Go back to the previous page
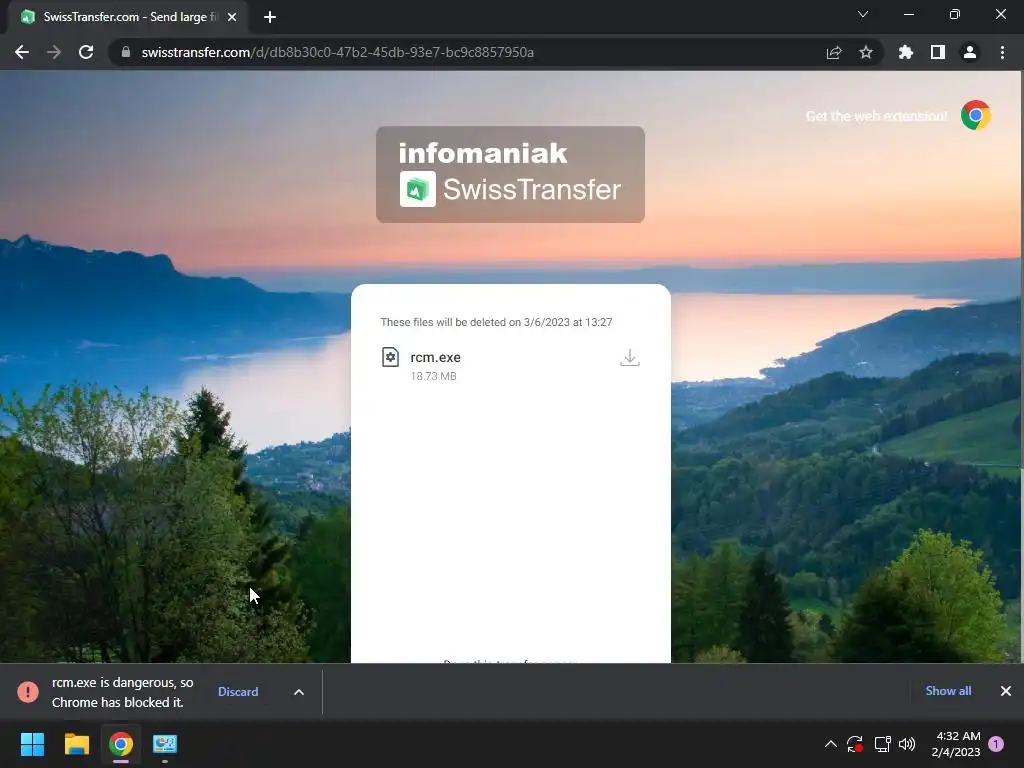This screenshot has width=1024, height=768. tap(22, 52)
